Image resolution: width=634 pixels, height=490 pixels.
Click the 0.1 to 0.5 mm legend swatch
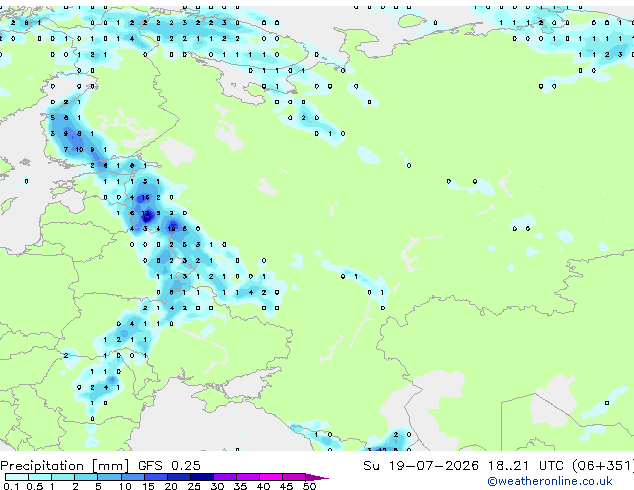point(17,477)
